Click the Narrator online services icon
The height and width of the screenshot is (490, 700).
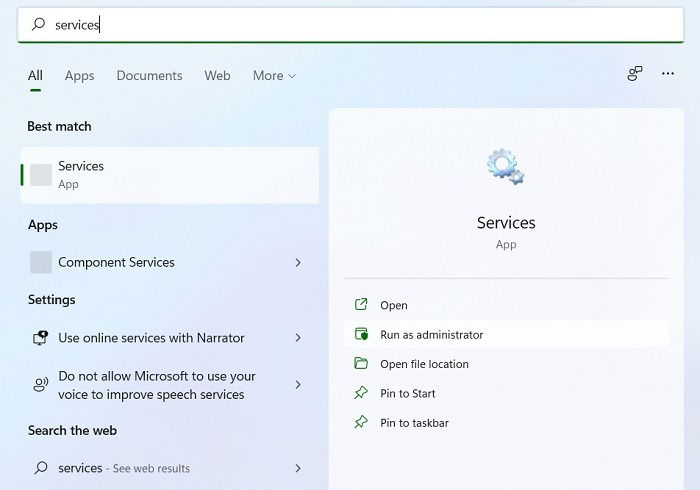[x=41, y=338]
